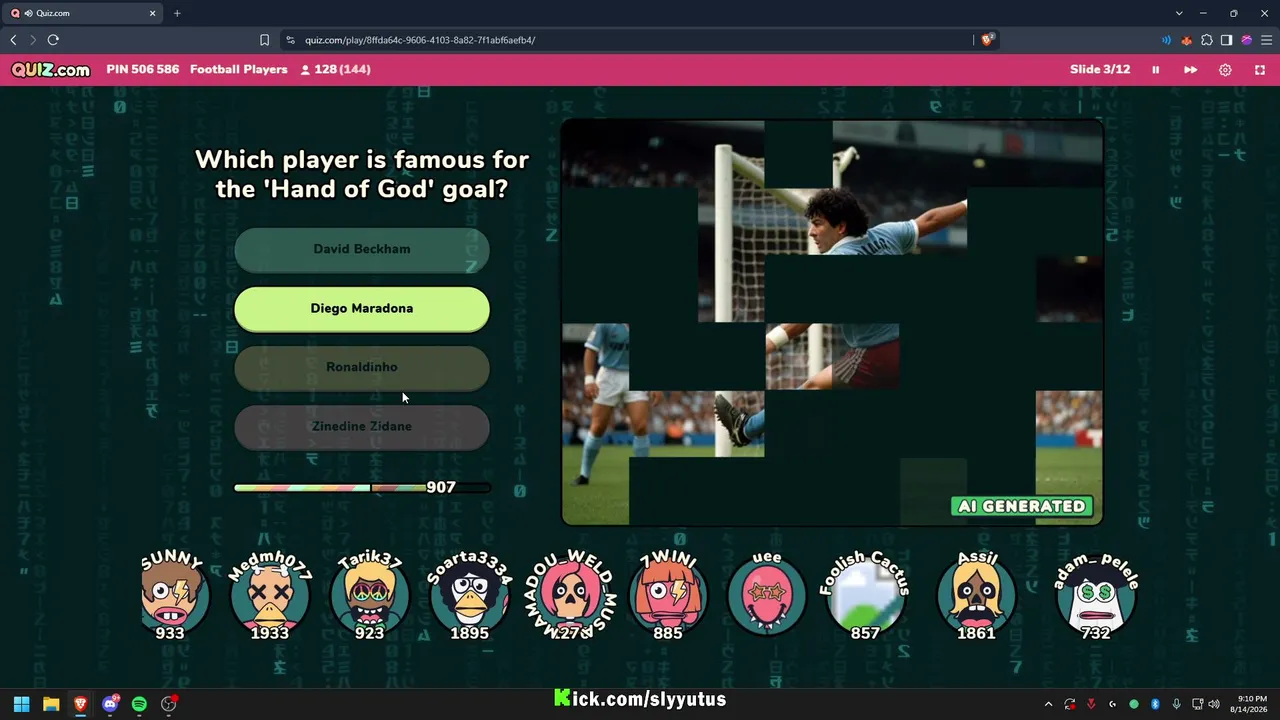1280x720 pixels.
Task: Click the Medmh077 player avatar
Action: (x=270, y=595)
